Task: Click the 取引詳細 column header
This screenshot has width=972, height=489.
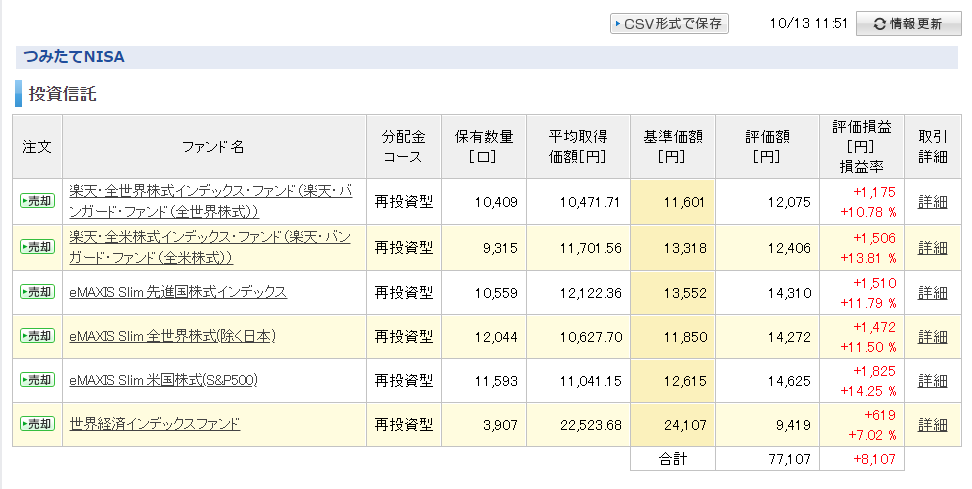Action: tap(932, 147)
